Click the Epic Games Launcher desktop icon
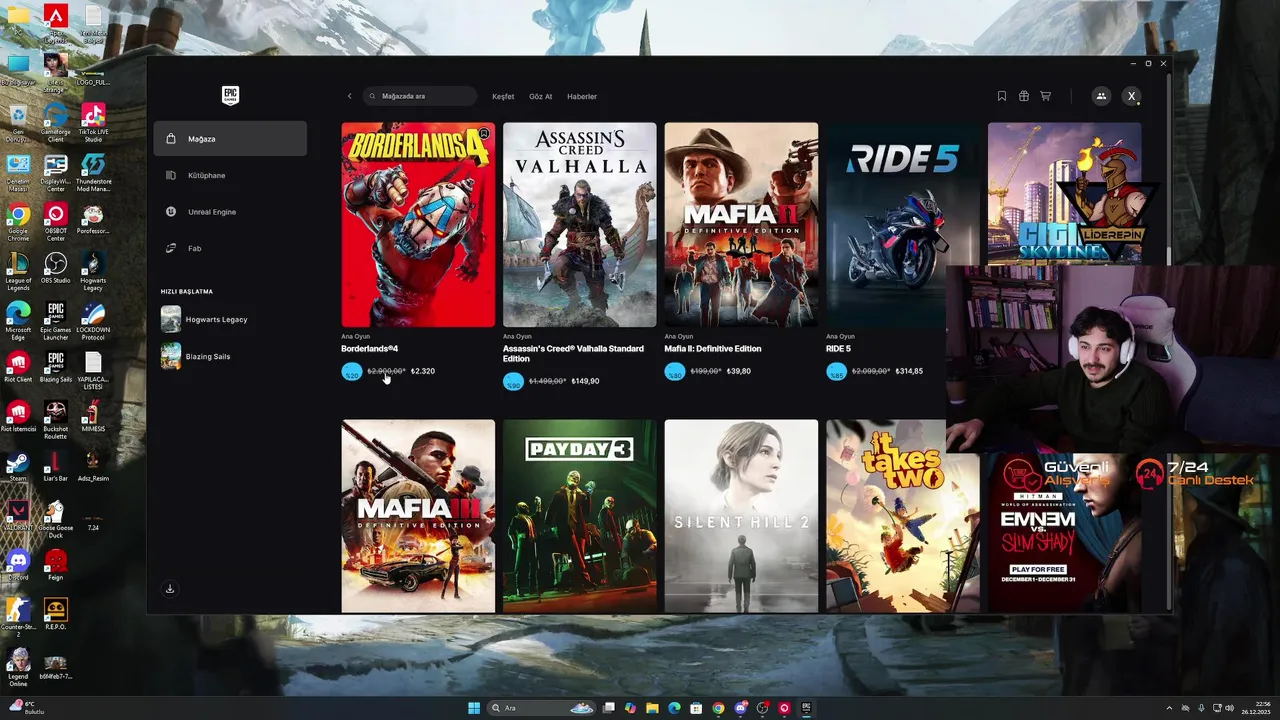The height and width of the screenshot is (720, 1280). point(56,318)
